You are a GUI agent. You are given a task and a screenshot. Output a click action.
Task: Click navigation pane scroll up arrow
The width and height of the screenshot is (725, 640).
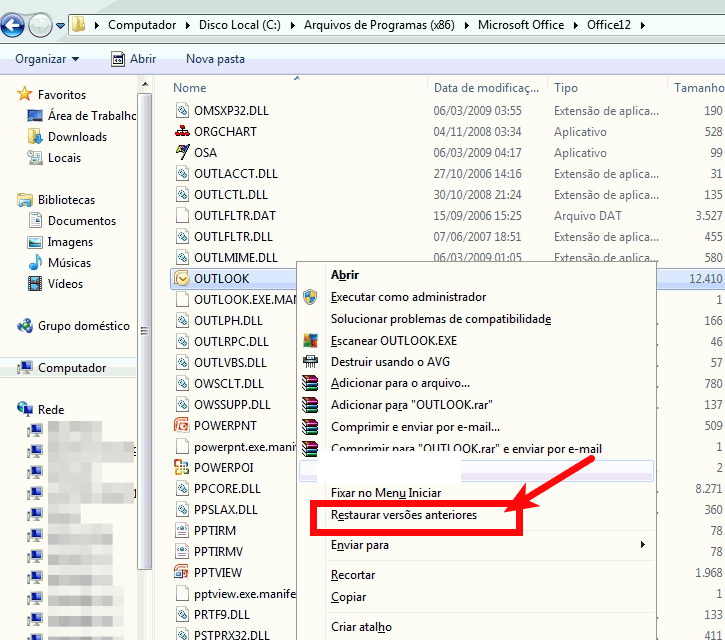point(145,84)
